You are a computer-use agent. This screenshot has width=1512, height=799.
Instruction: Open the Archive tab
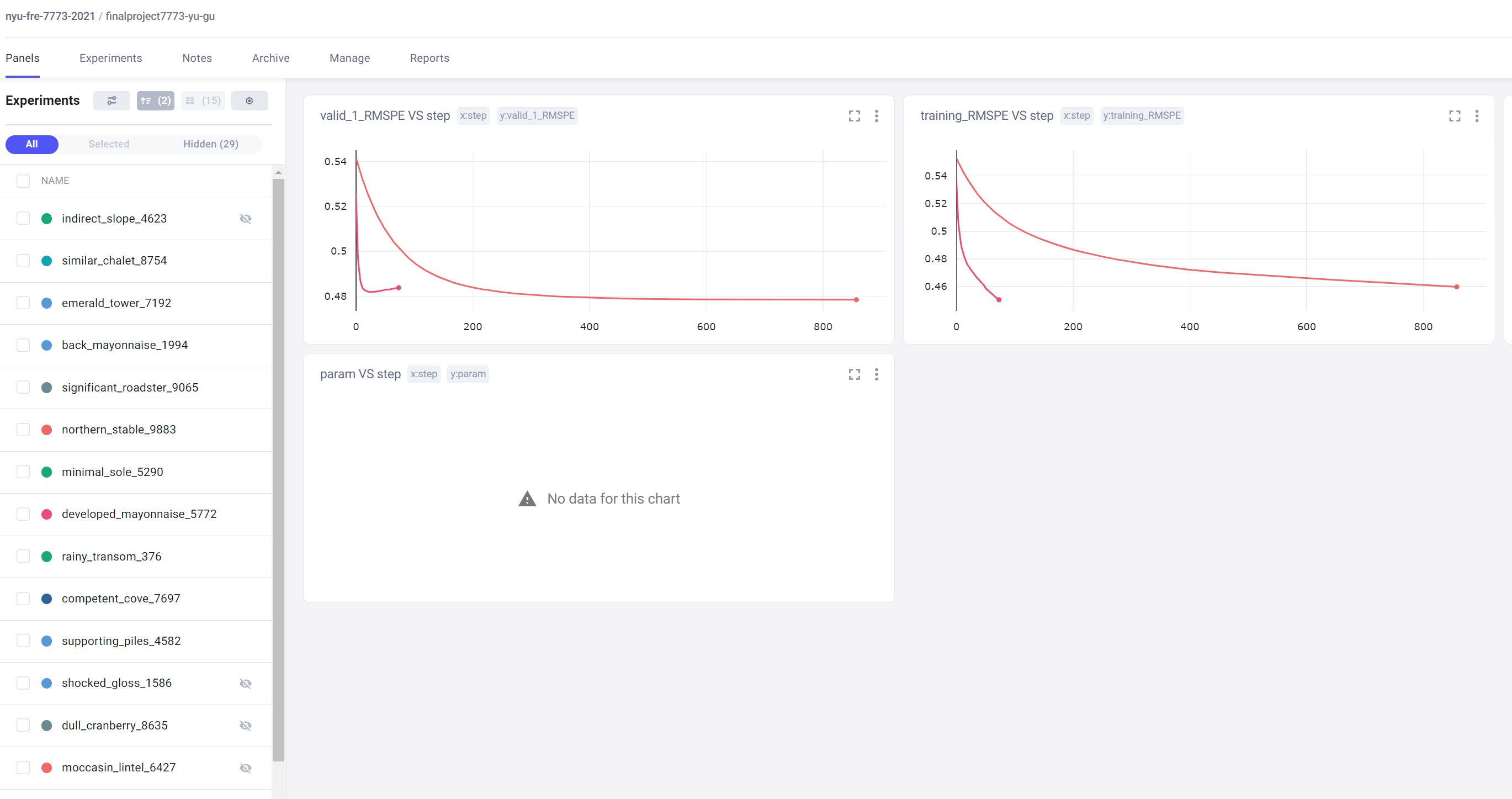(270, 58)
